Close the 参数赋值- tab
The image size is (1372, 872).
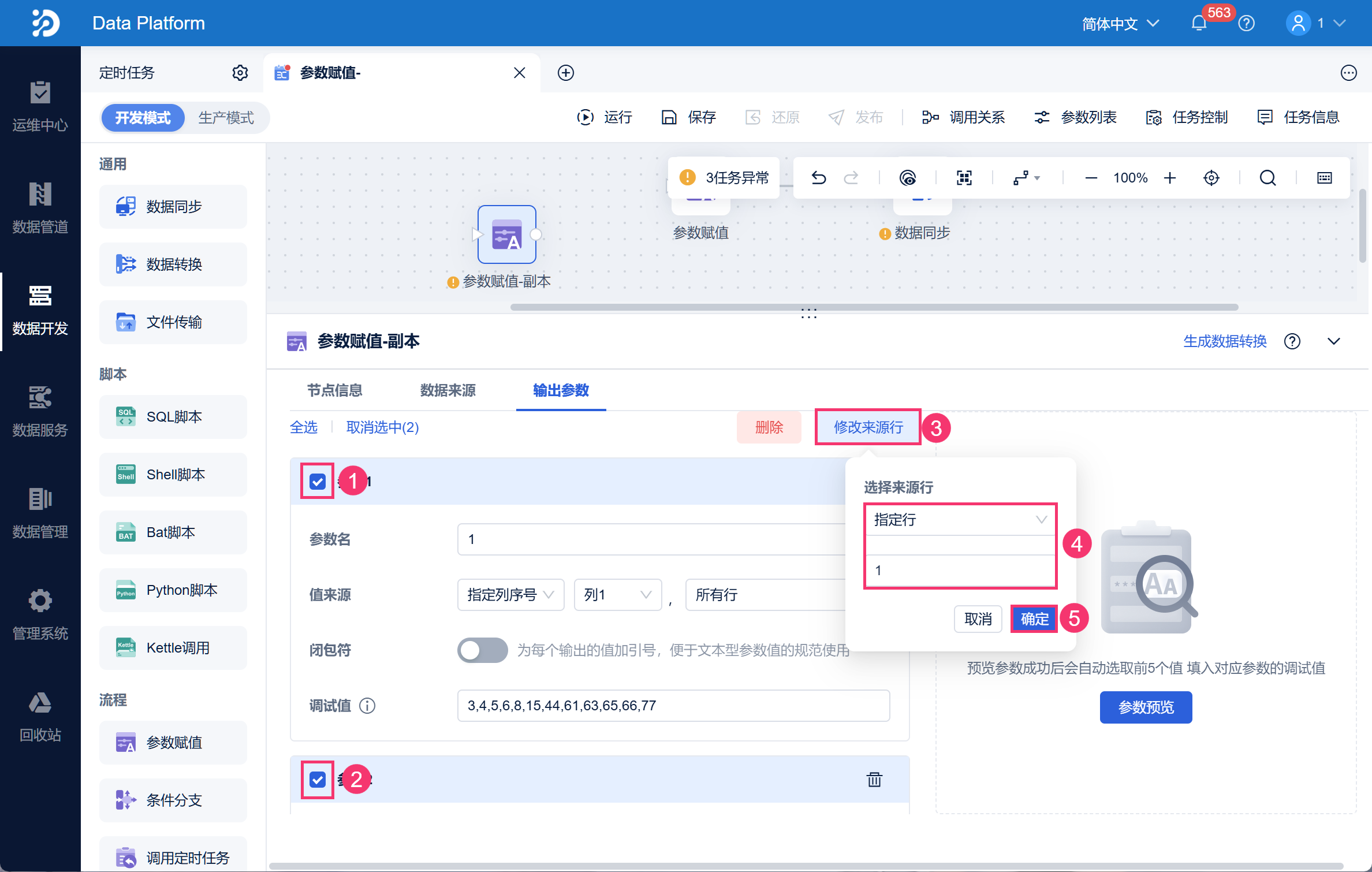tap(520, 73)
